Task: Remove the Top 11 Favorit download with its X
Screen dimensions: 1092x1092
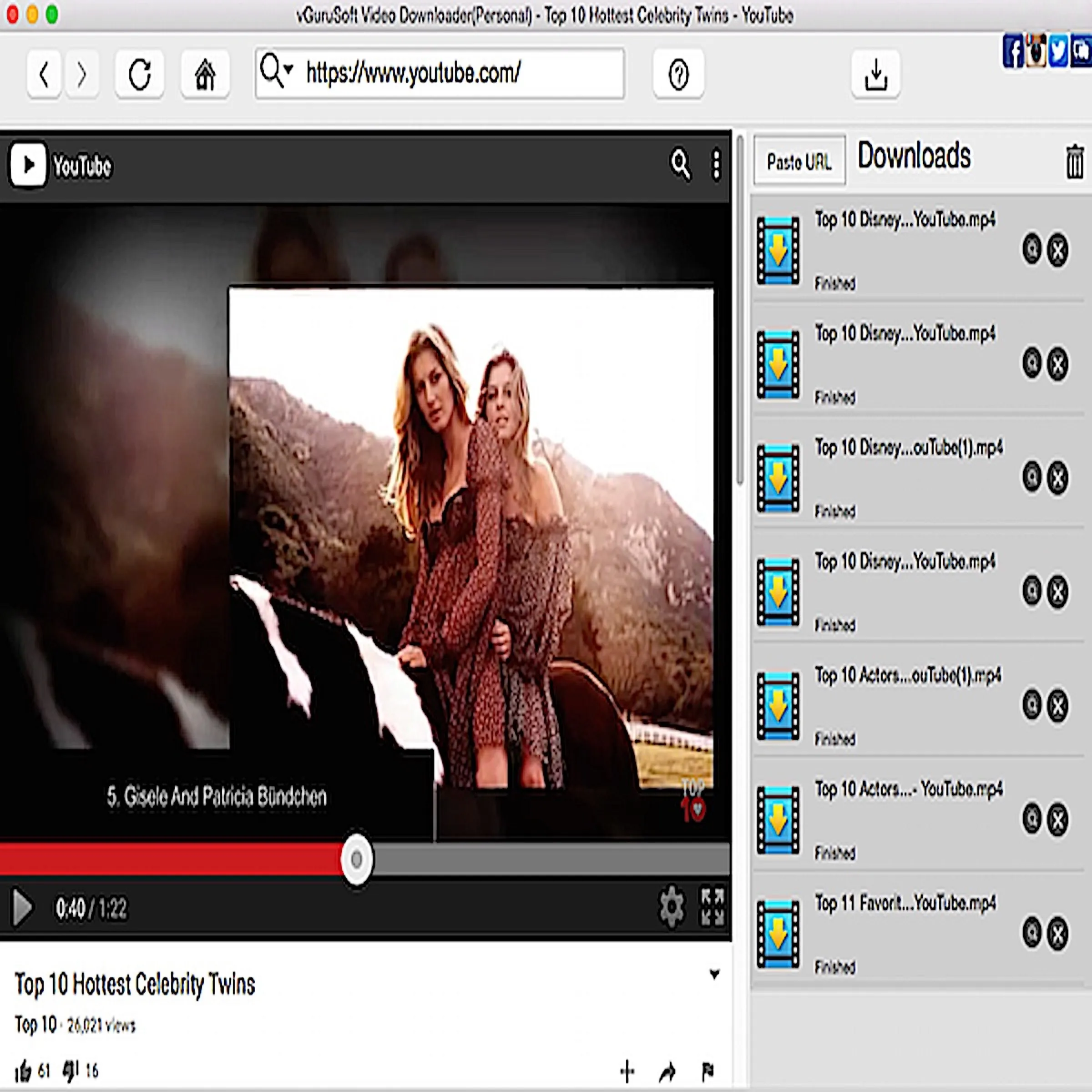Action: pyautogui.click(x=1057, y=933)
